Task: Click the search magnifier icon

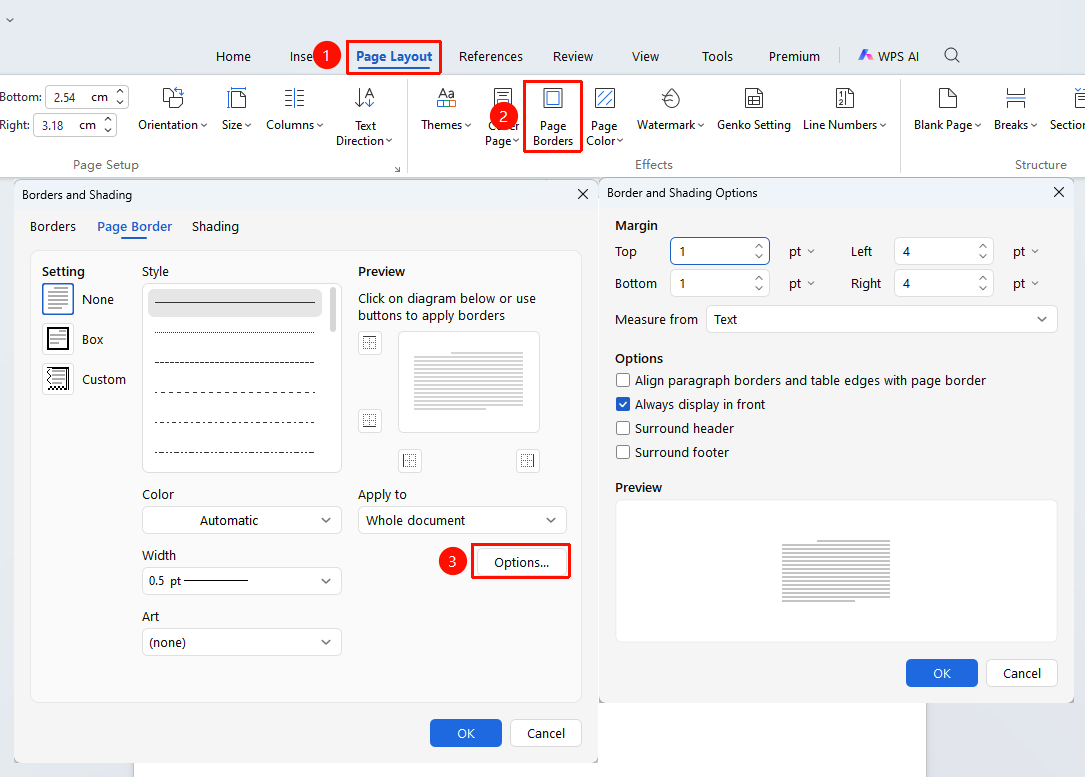Action: [951, 55]
